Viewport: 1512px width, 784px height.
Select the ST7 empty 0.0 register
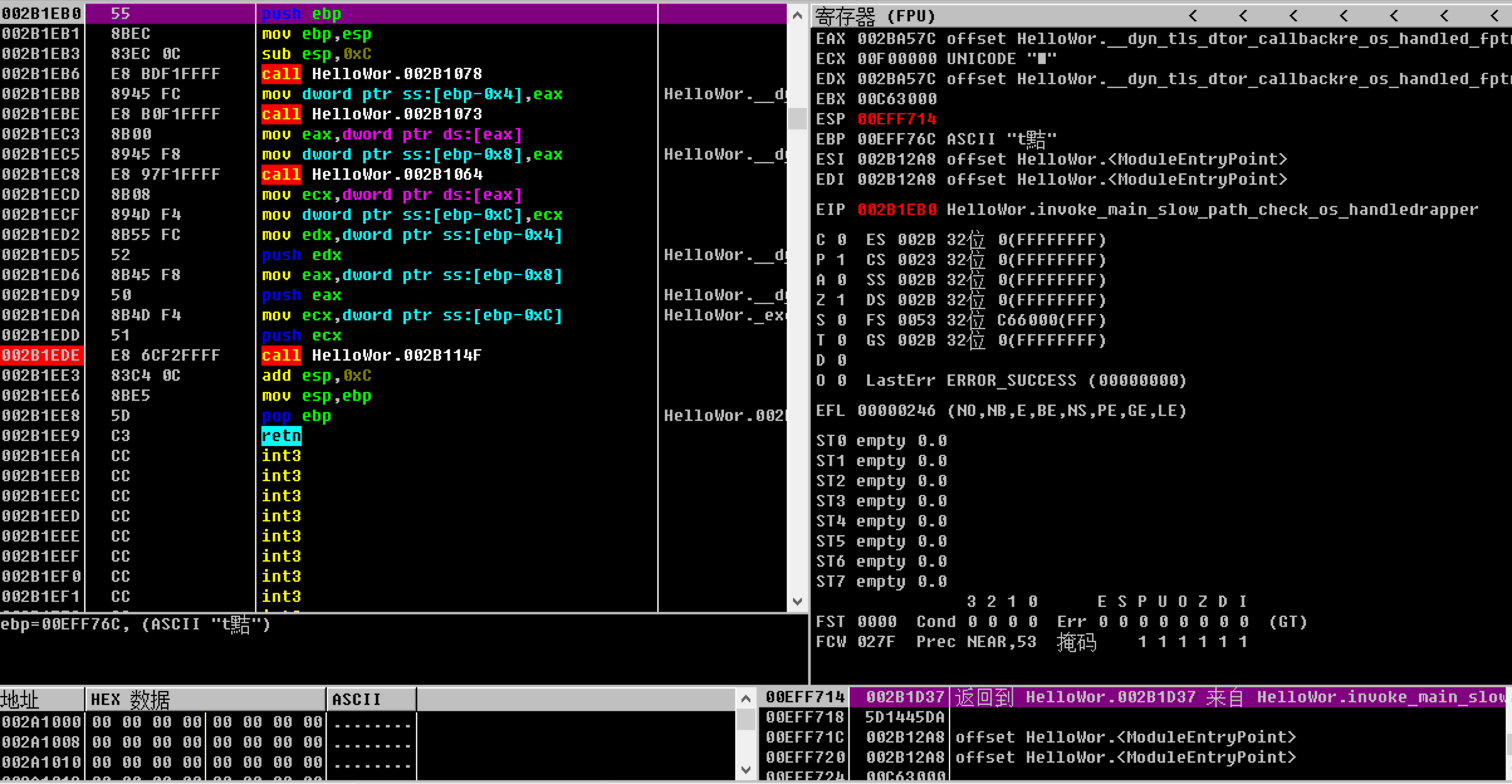pyautogui.click(x=881, y=581)
